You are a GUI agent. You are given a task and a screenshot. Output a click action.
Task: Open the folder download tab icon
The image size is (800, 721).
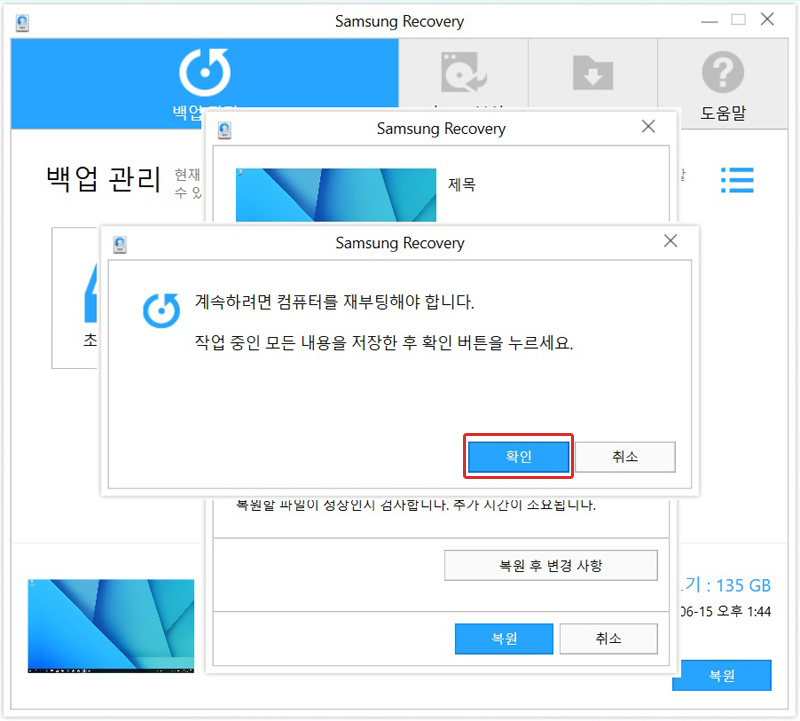592,73
